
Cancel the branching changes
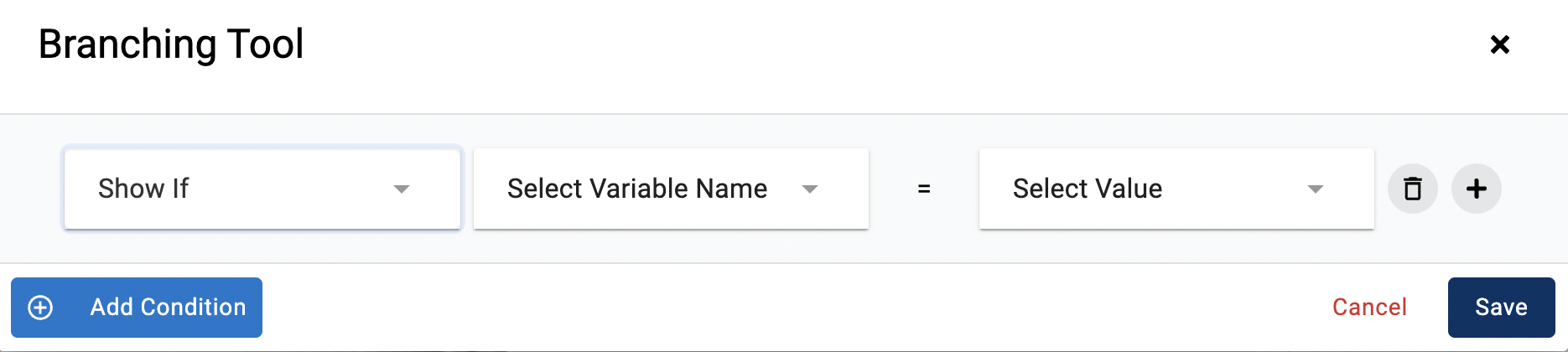pos(1369,308)
